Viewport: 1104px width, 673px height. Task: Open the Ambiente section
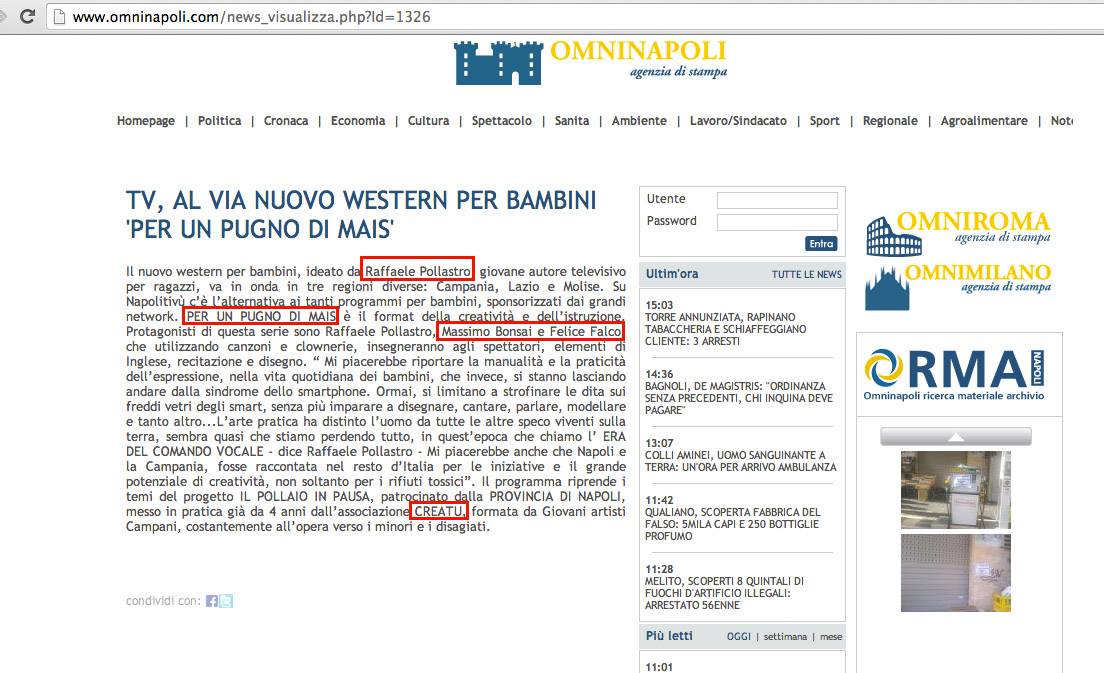pos(639,120)
